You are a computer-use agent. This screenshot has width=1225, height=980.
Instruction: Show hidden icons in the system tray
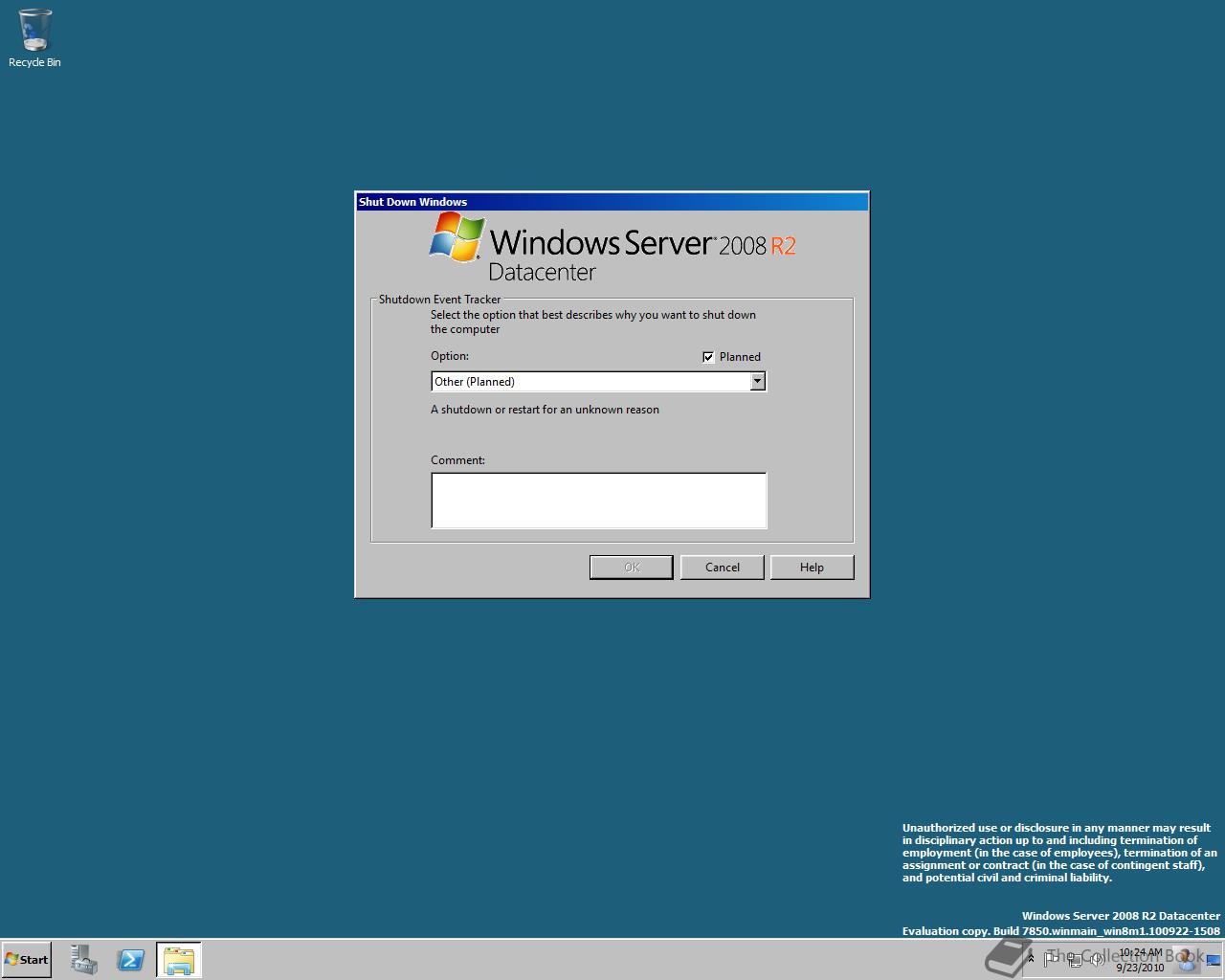[x=1031, y=958]
